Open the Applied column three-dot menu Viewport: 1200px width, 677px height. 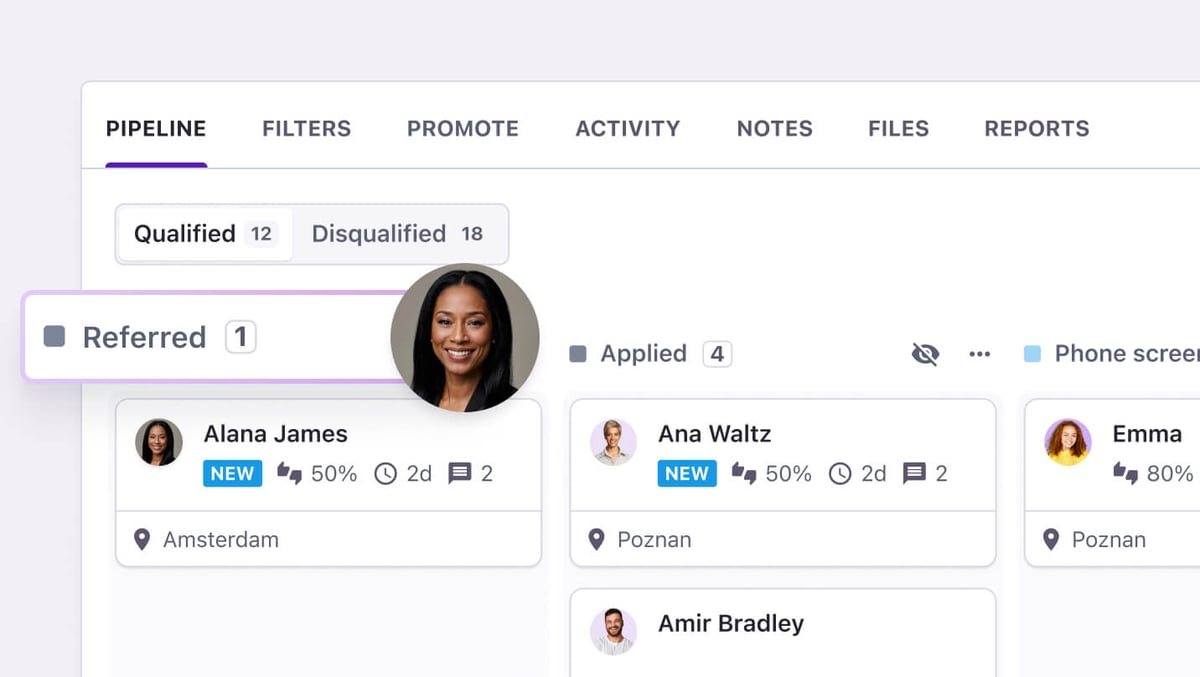980,354
